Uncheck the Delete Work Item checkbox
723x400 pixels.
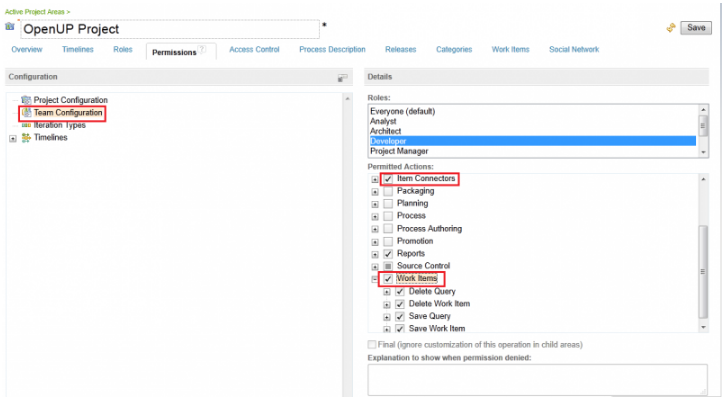400,304
